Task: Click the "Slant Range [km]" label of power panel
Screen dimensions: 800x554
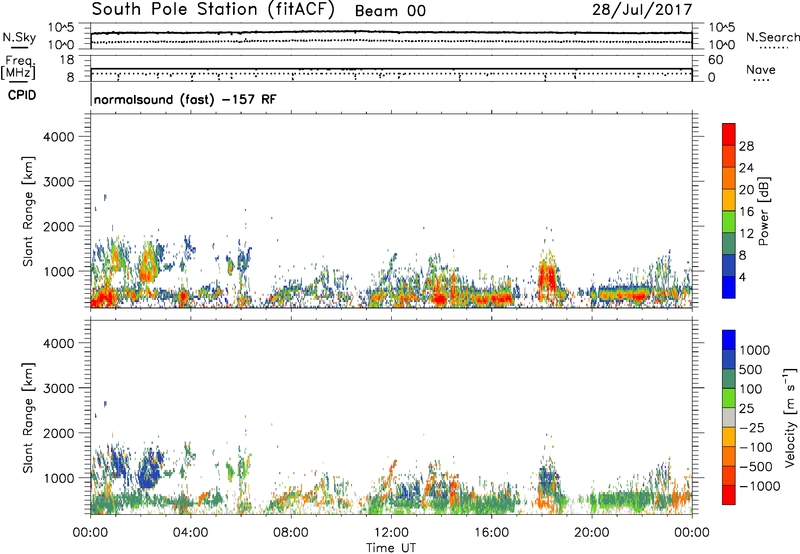Action: (x=28, y=211)
